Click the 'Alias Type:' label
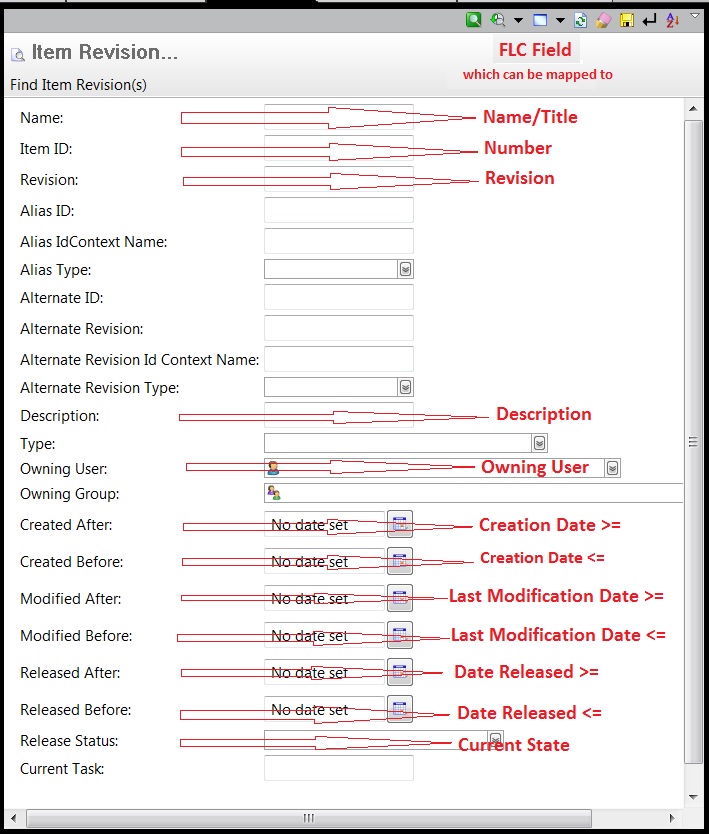 (x=56, y=270)
